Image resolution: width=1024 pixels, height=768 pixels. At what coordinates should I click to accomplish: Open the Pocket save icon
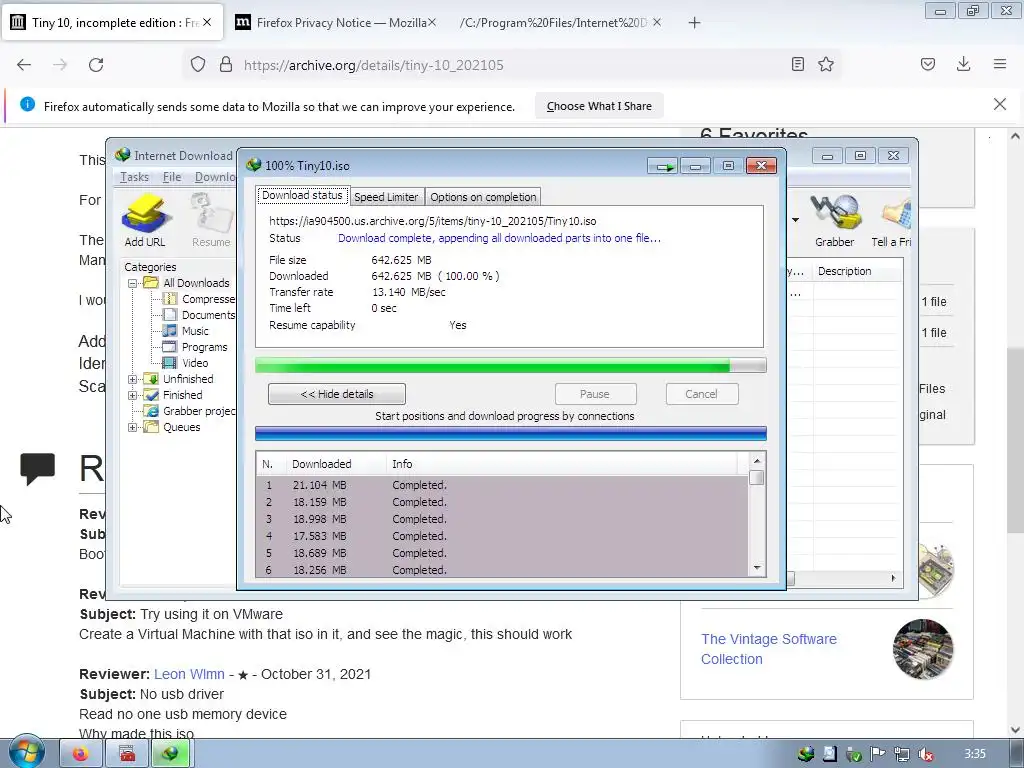pos(928,64)
